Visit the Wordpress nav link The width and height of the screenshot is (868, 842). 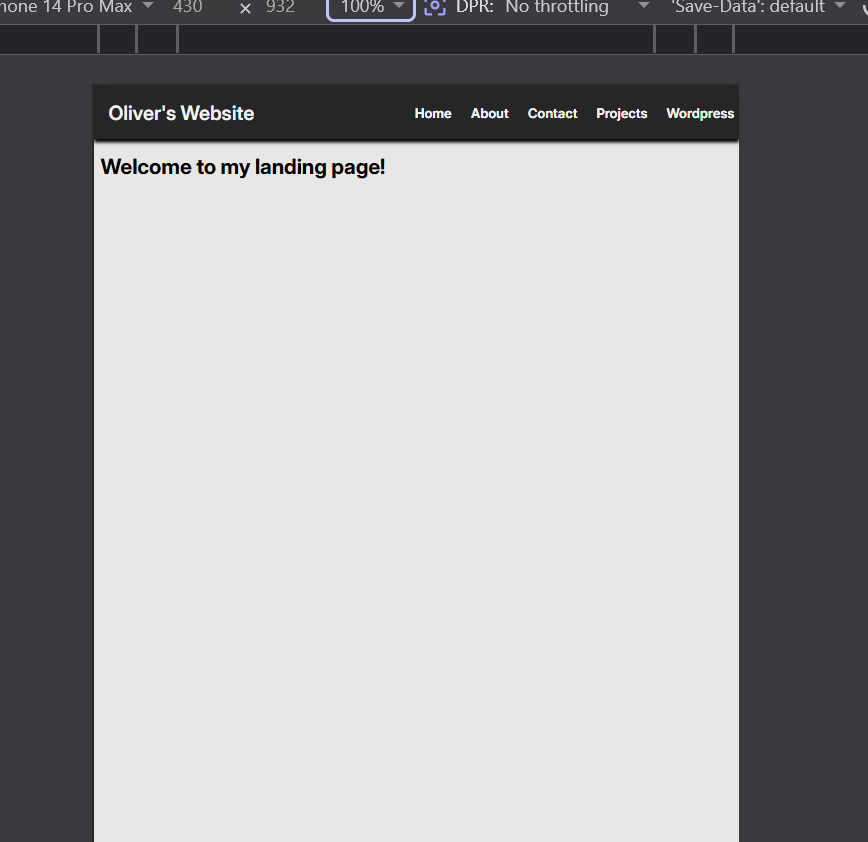700,113
